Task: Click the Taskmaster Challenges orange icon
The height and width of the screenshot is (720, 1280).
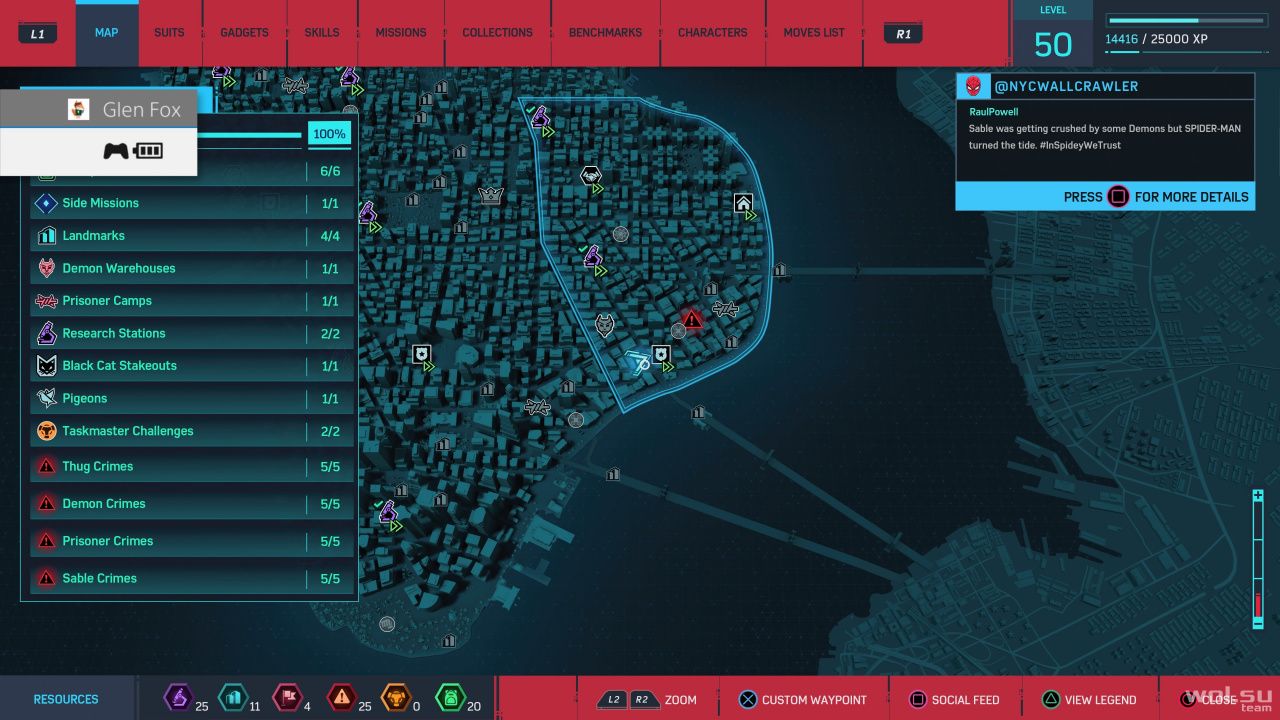Action: pyautogui.click(x=46, y=431)
